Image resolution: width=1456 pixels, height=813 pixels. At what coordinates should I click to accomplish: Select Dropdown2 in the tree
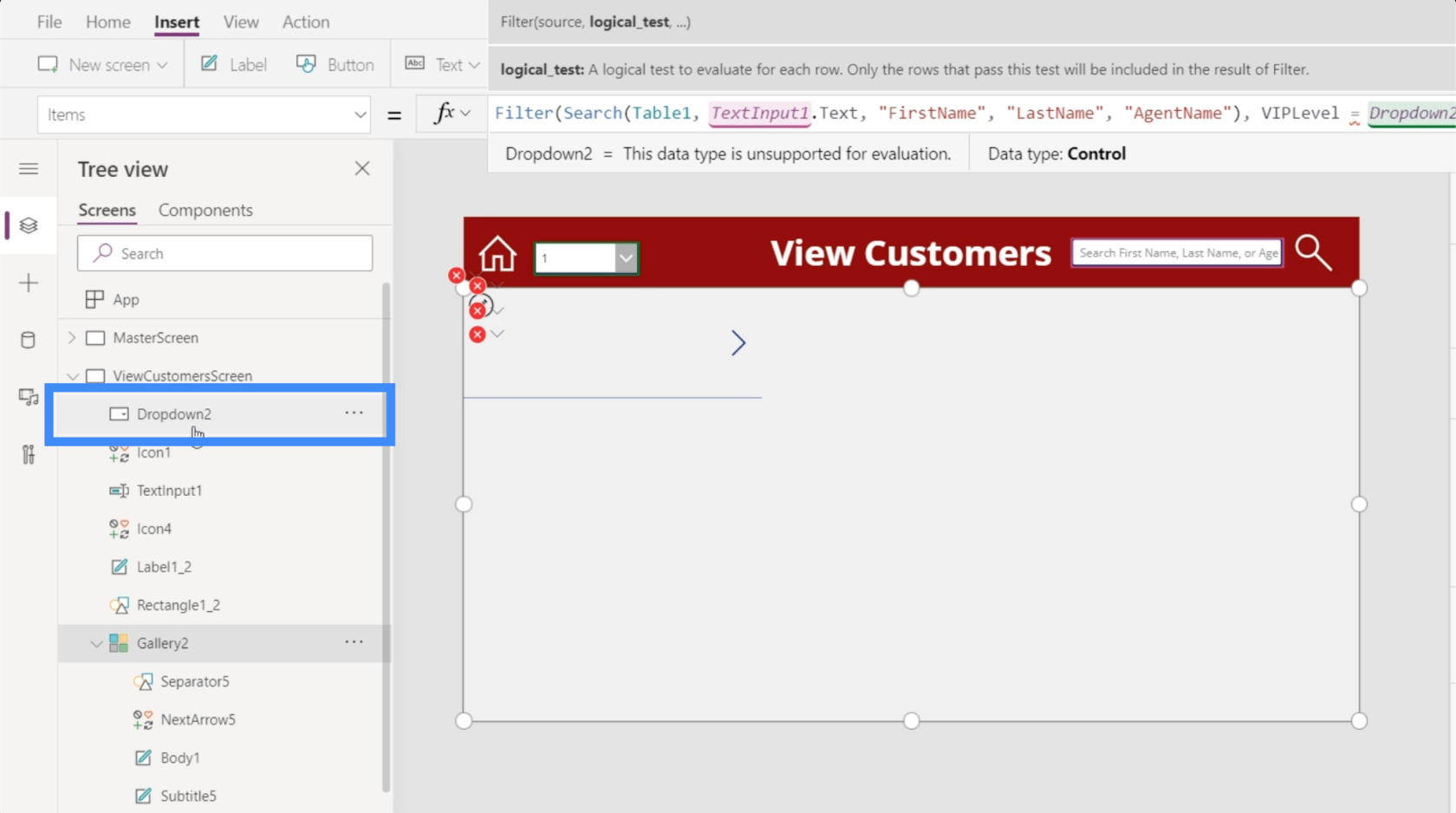point(173,414)
